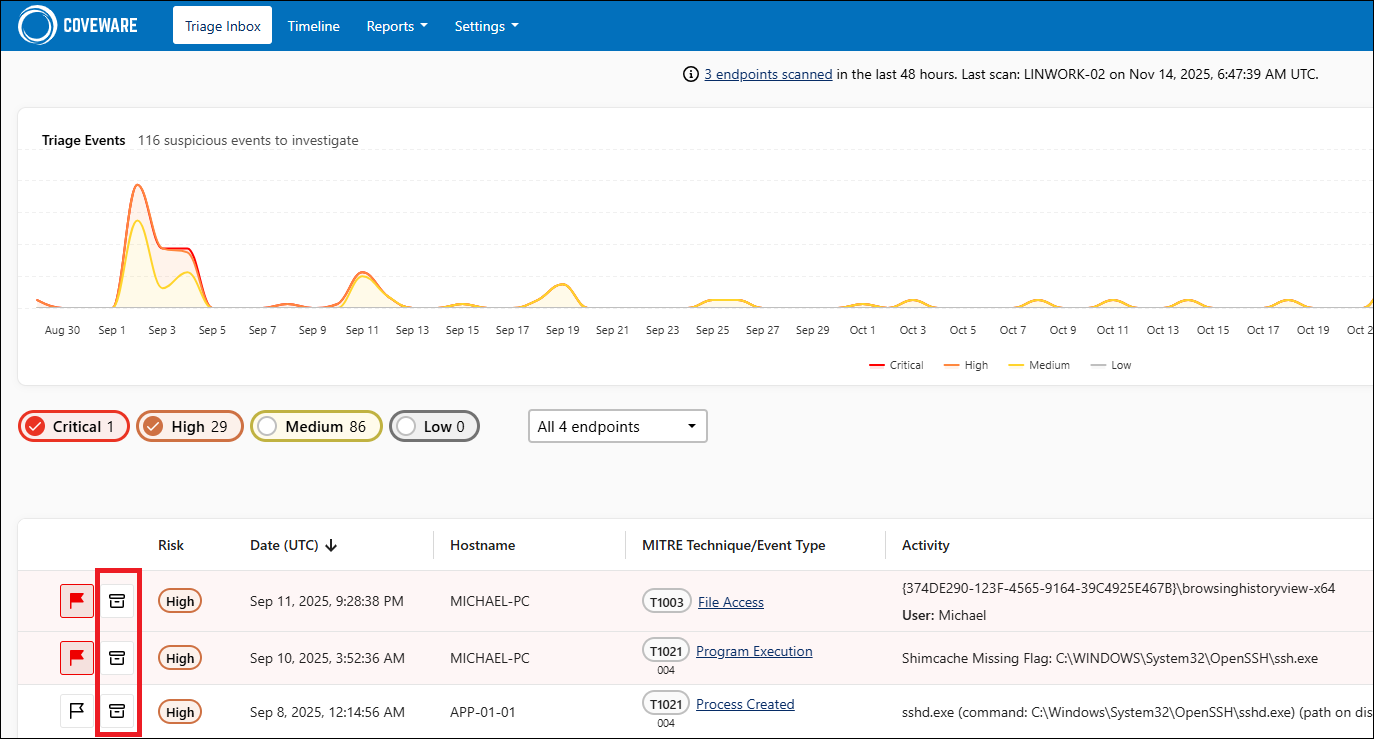Archive the Sep 8 APP-01-01 event

pos(117,711)
